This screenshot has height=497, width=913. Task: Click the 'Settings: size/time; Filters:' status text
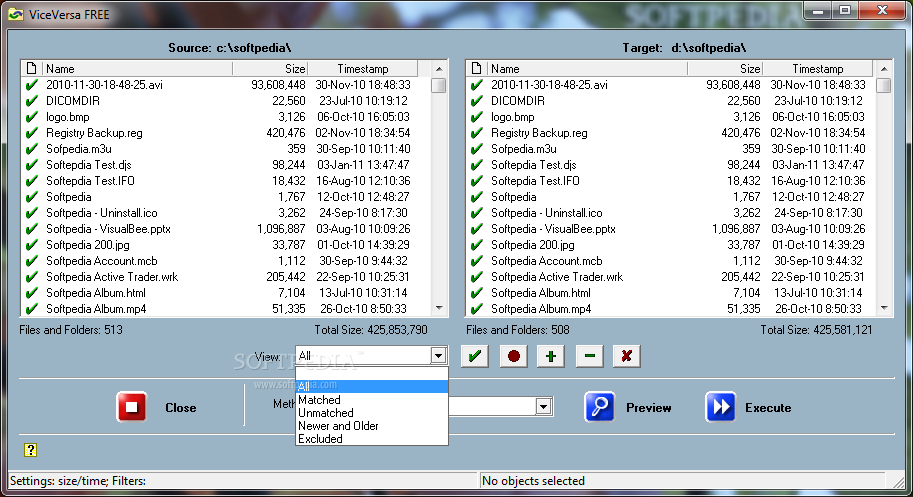coord(77,481)
